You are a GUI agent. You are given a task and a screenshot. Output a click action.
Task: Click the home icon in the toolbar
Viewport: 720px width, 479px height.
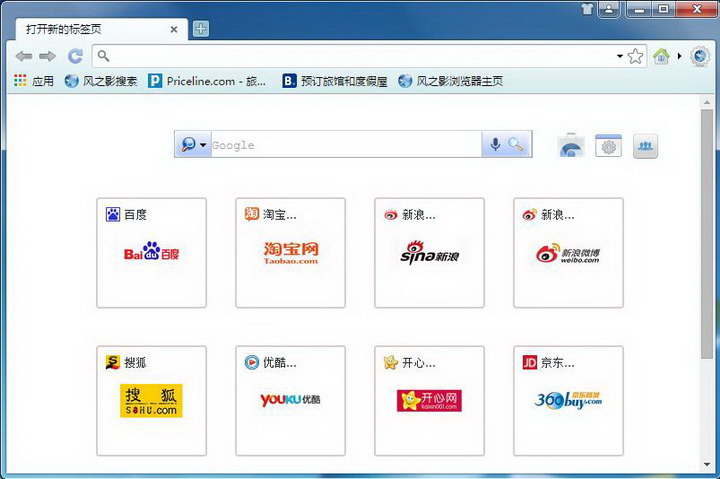[x=661, y=56]
